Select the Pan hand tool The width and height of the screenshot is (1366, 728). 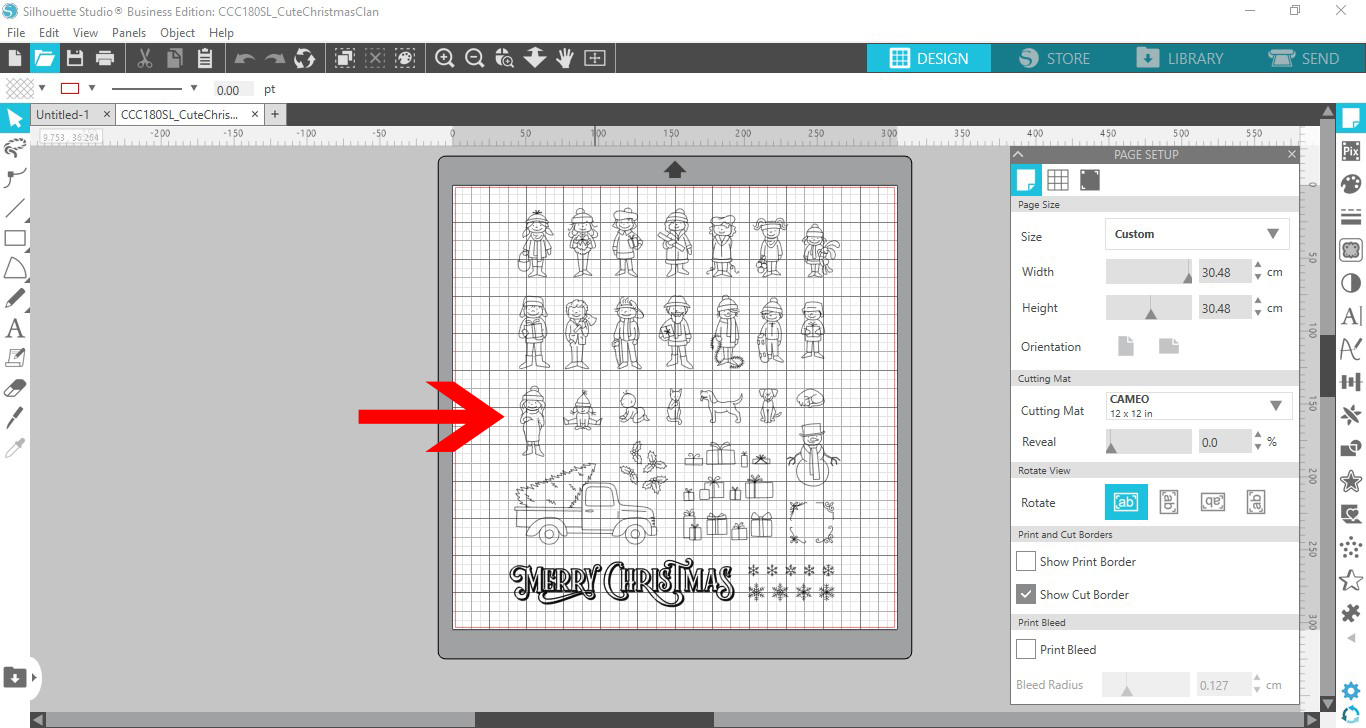(x=565, y=58)
